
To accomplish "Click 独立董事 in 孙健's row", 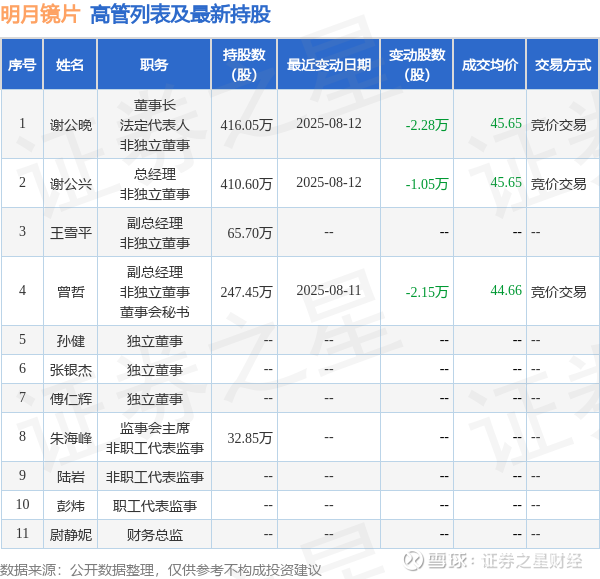I will coord(155,341).
